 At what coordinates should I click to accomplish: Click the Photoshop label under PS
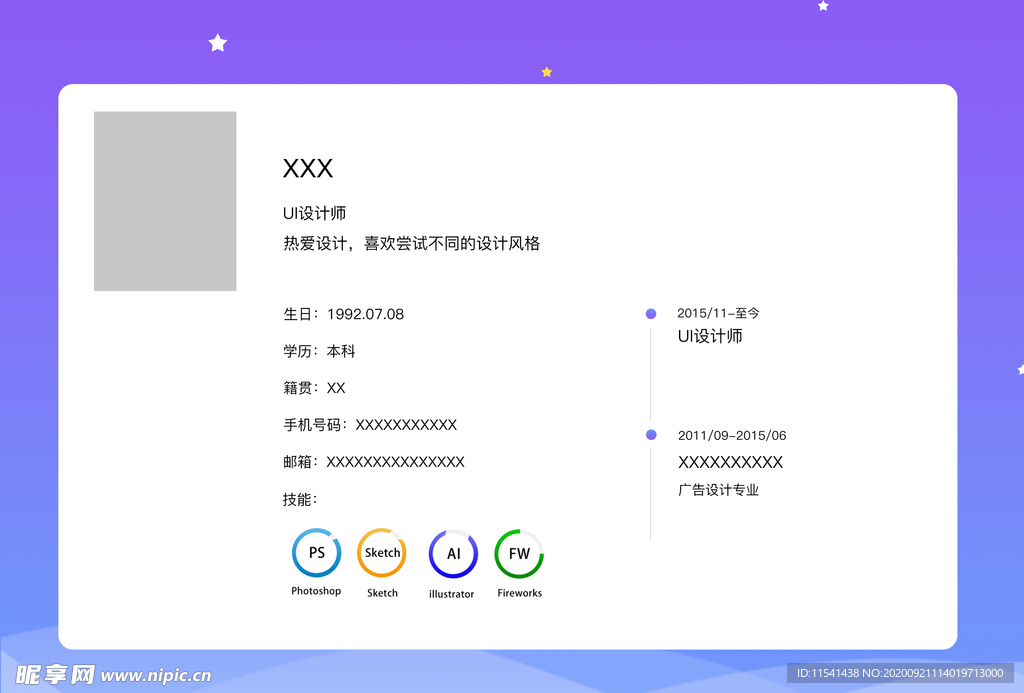[x=316, y=591]
